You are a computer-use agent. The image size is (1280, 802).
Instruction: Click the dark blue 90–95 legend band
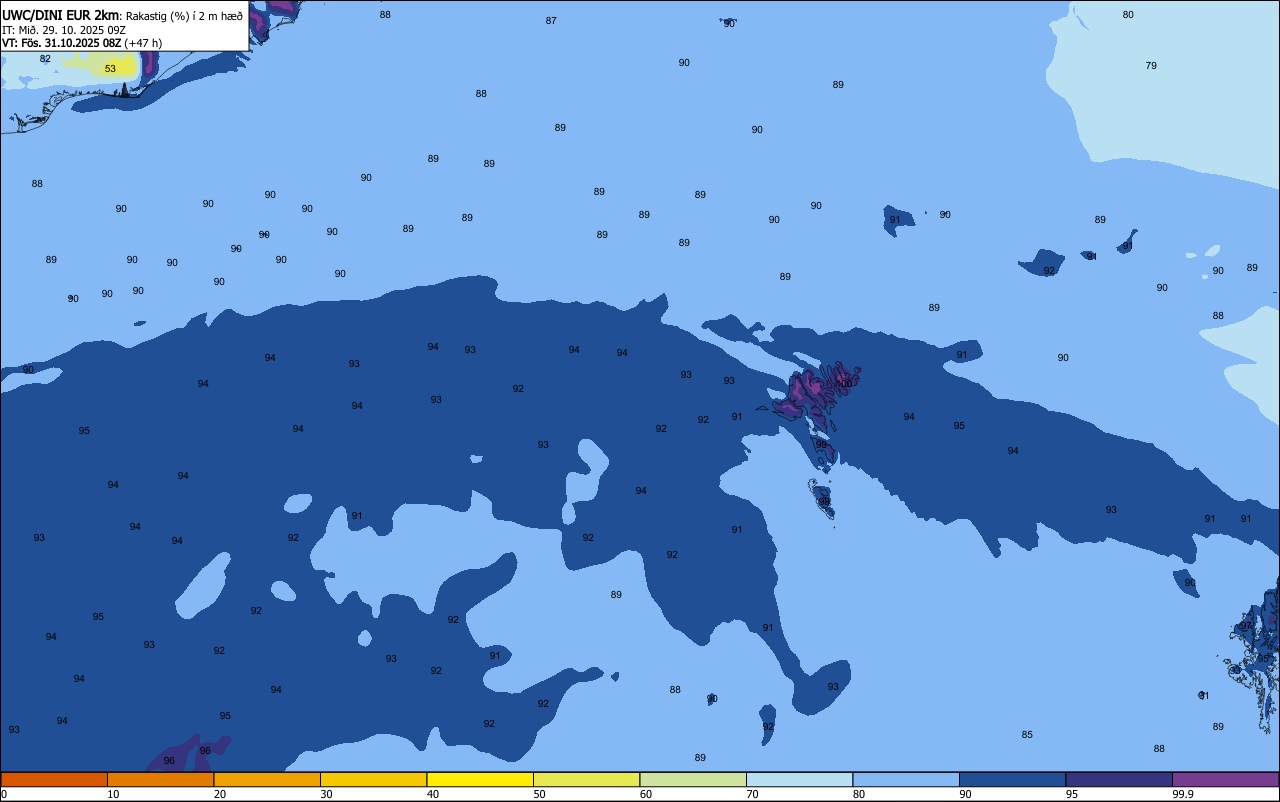[1012, 779]
